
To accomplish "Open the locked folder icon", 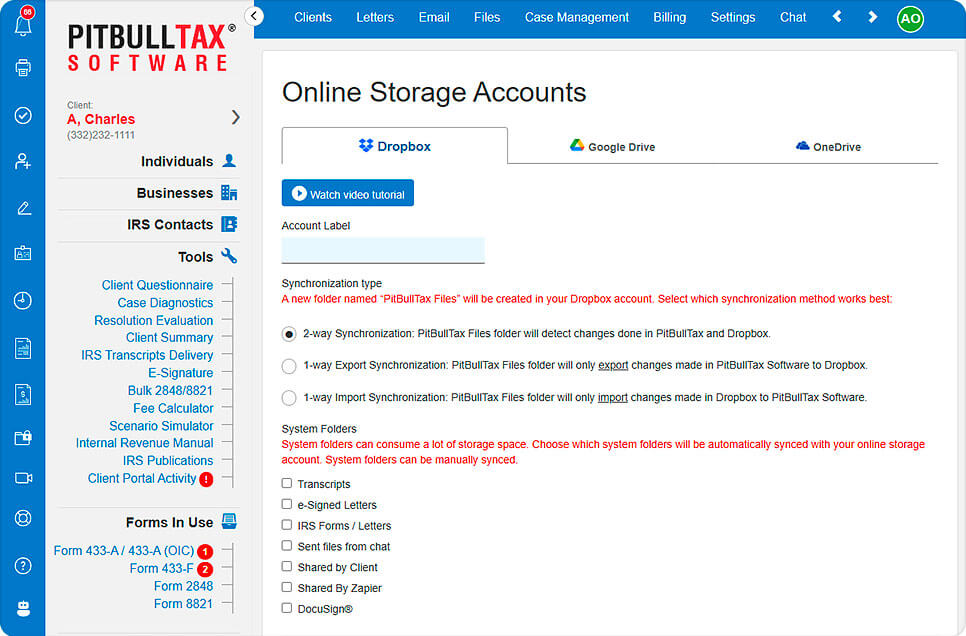I will point(23,438).
